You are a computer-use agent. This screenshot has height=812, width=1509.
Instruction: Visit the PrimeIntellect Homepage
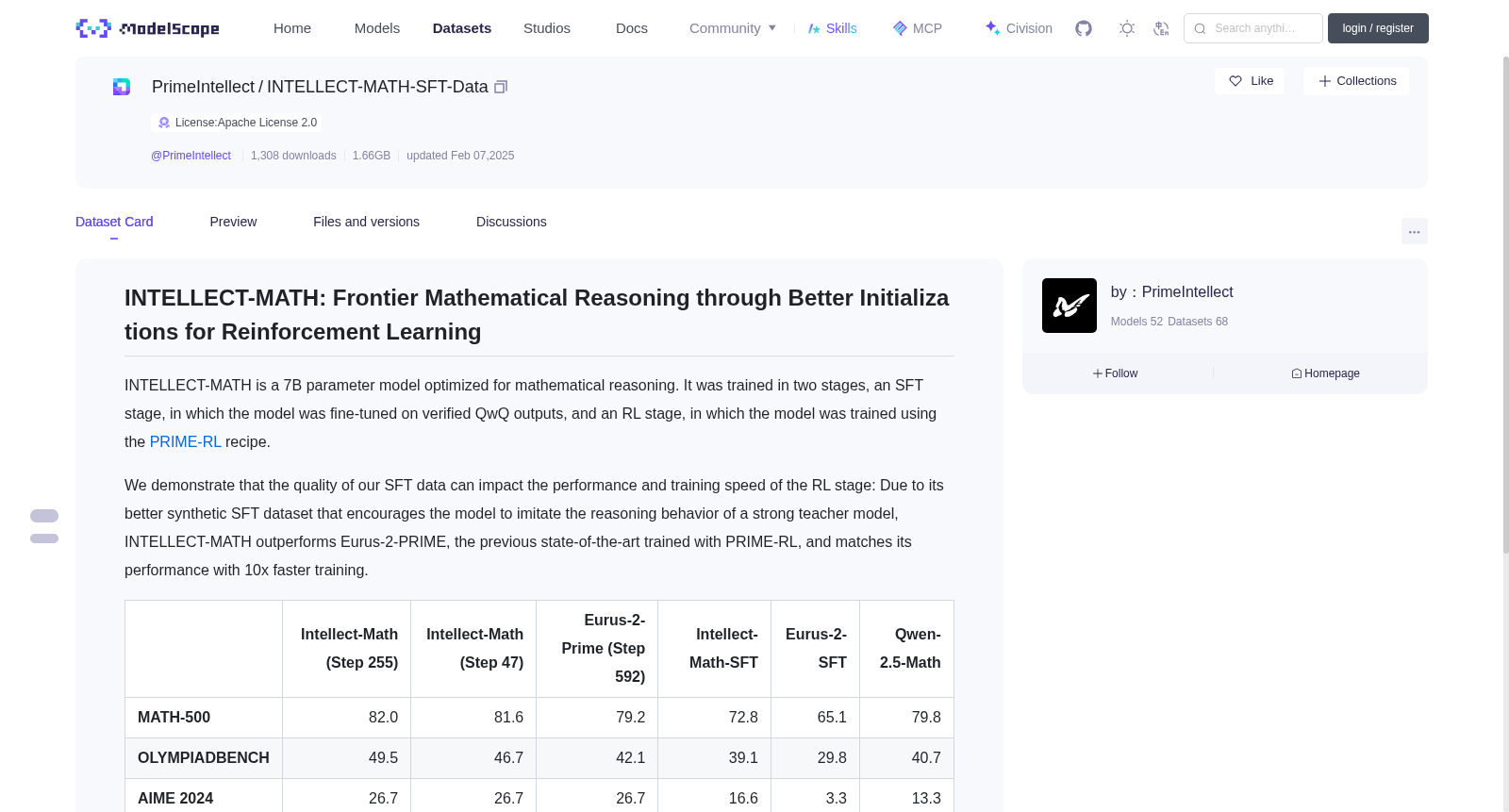coord(1325,373)
